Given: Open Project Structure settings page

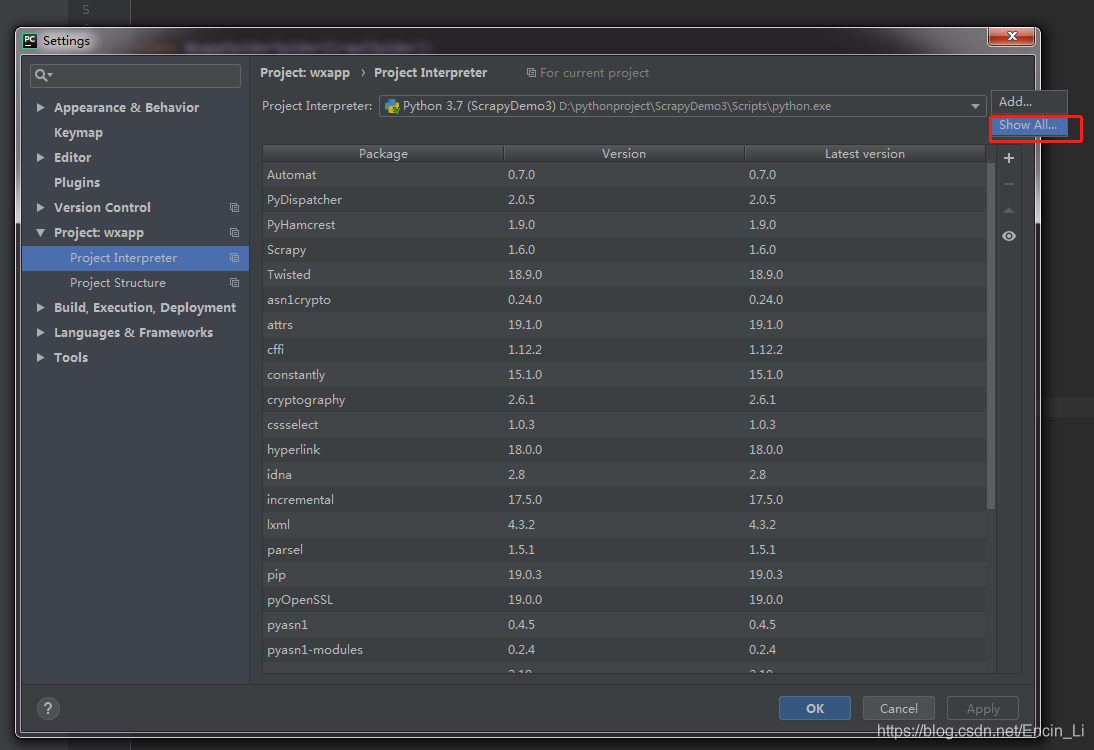Looking at the screenshot, I should tap(118, 283).
